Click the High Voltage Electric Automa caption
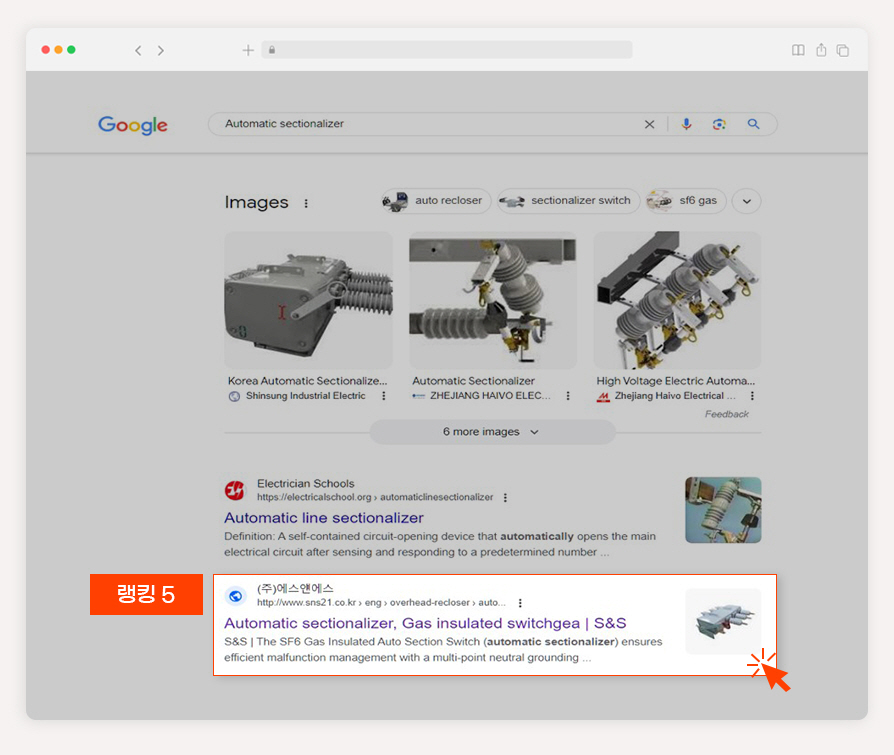This screenshot has width=894, height=755. click(x=676, y=381)
